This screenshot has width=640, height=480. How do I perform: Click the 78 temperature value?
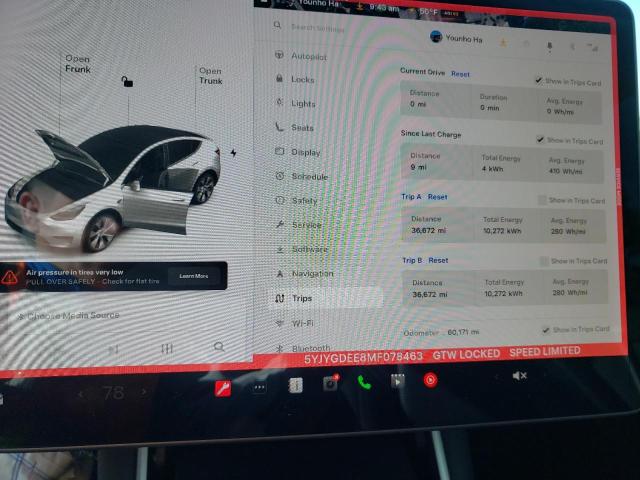[x=113, y=393]
